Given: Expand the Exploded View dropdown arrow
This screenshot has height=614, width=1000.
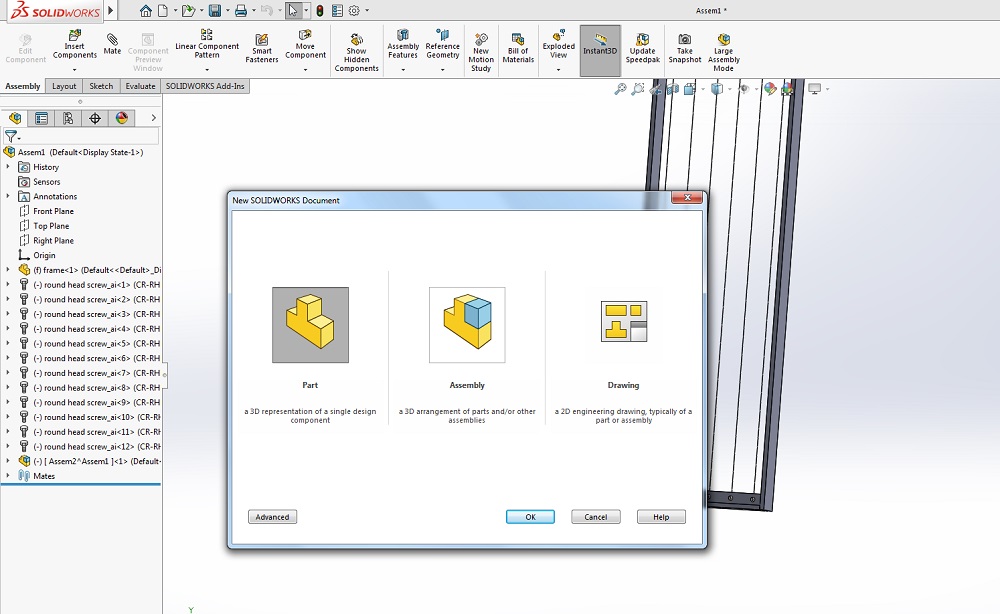Looking at the screenshot, I should pos(559,69).
